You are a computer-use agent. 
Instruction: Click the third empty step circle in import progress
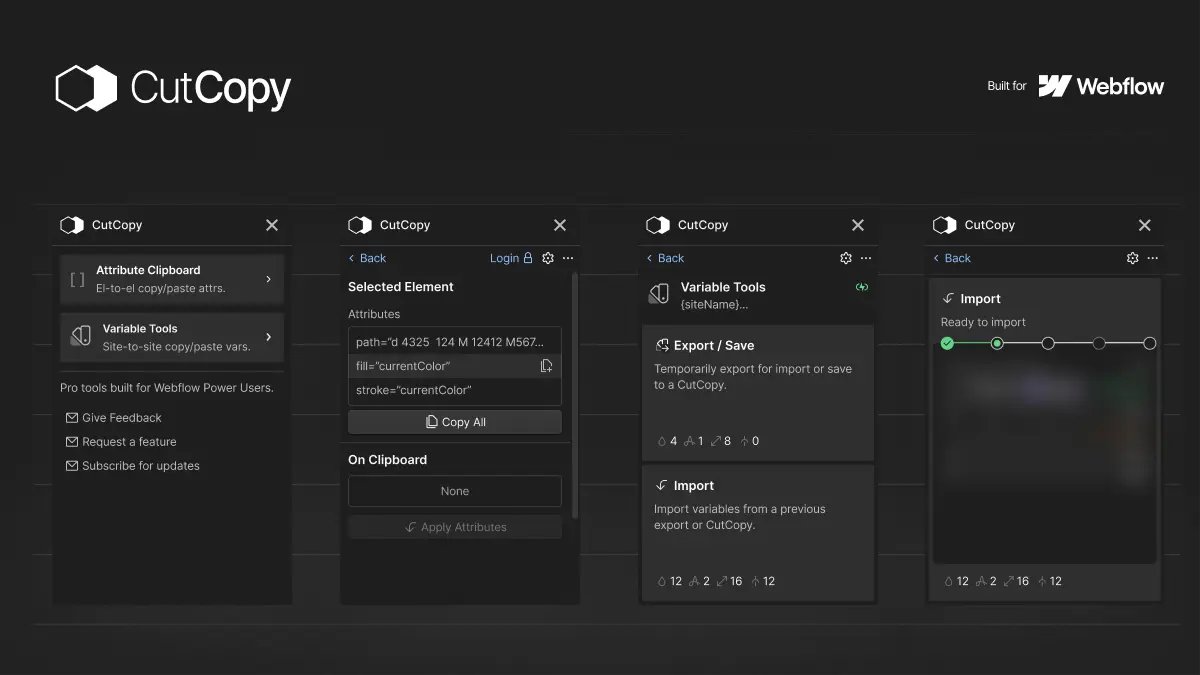(1048, 343)
